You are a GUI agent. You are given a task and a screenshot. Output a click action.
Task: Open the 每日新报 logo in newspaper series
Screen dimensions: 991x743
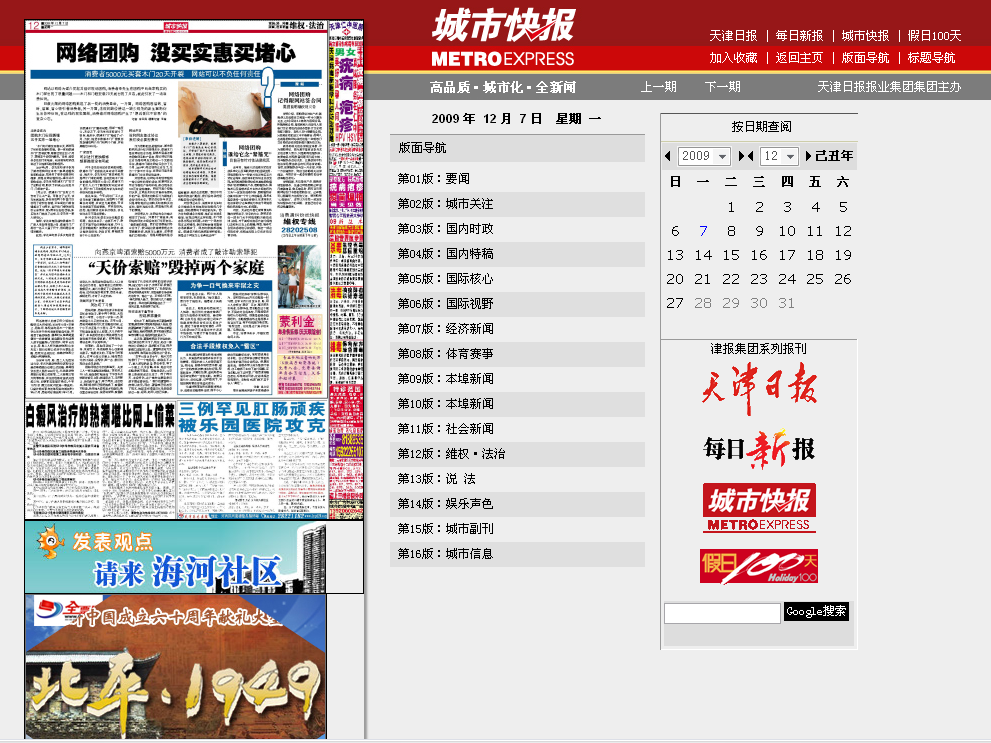pos(759,449)
